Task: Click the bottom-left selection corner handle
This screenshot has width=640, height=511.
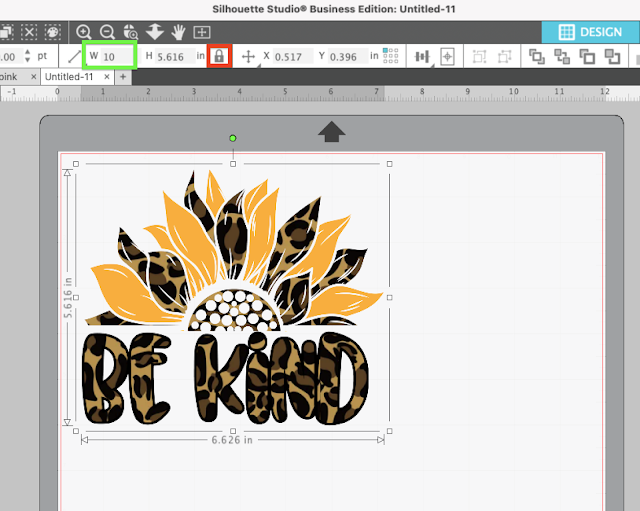Action: pyautogui.click(x=76, y=431)
